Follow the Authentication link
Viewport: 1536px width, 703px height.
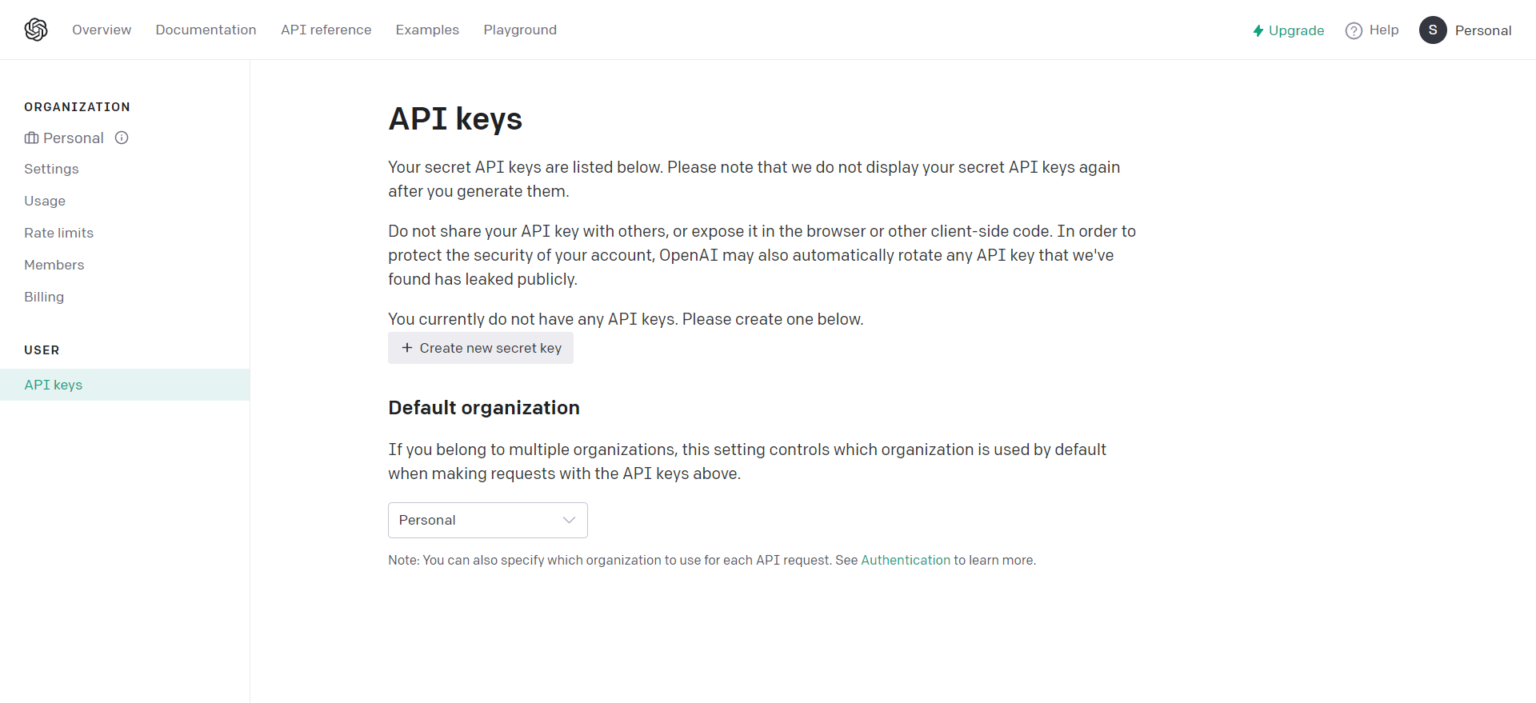pyautogui.click(x=905, y=560)
